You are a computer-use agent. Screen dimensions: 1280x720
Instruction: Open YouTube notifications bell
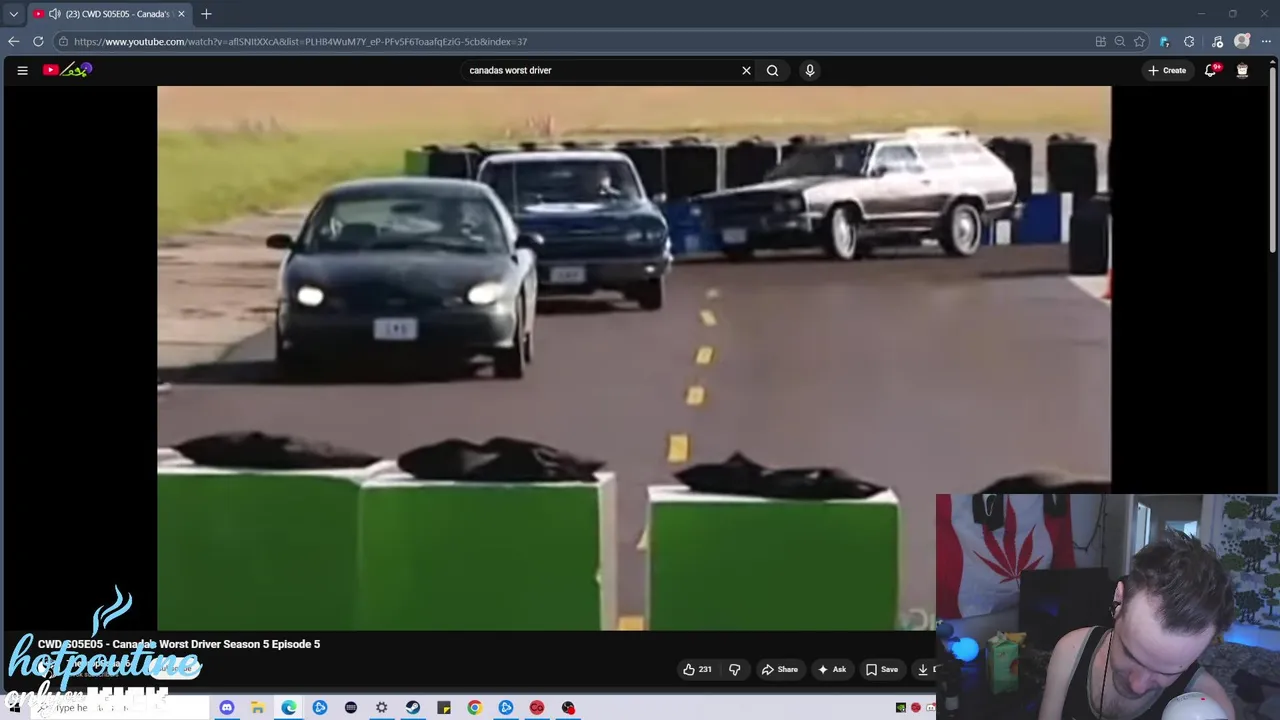point(1211,70)
